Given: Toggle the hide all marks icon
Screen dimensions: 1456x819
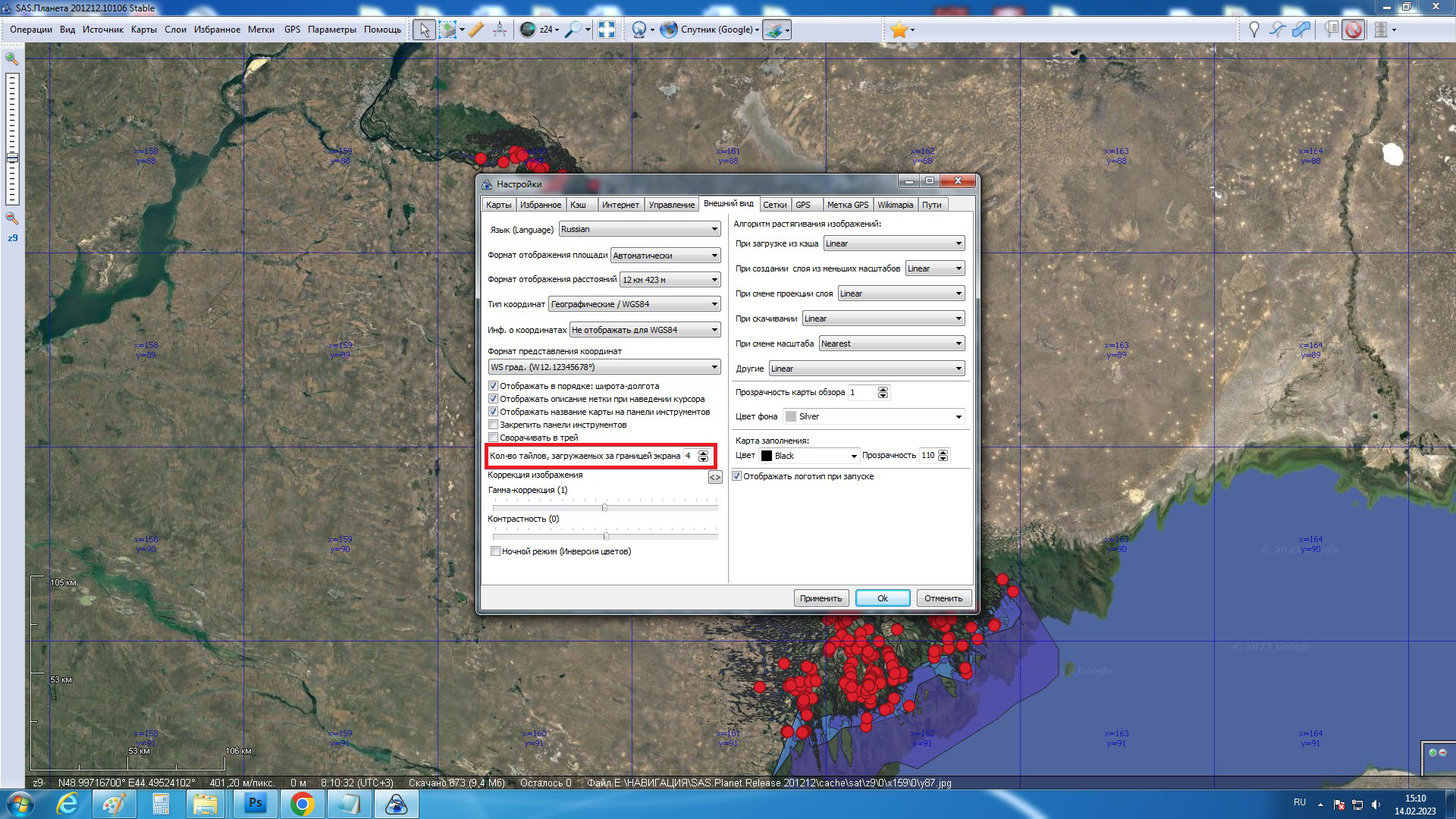Looking at the screenshot, I should (1354, 30).
